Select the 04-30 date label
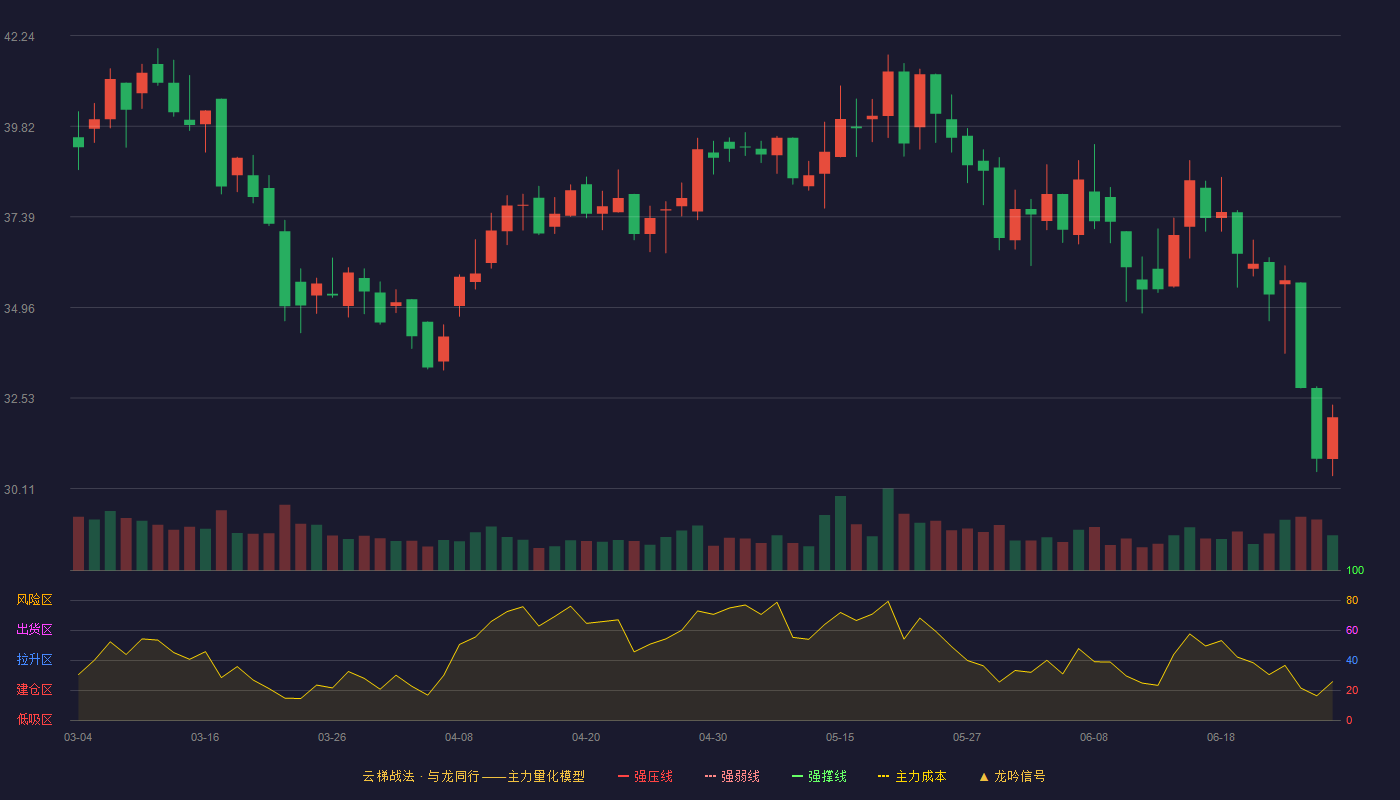This screenshot has height=800, width=1400. 713,737
